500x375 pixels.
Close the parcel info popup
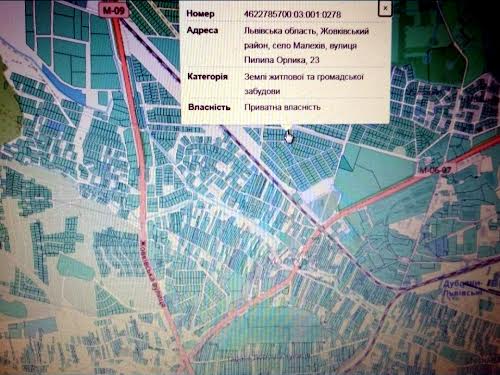(385, 8)
